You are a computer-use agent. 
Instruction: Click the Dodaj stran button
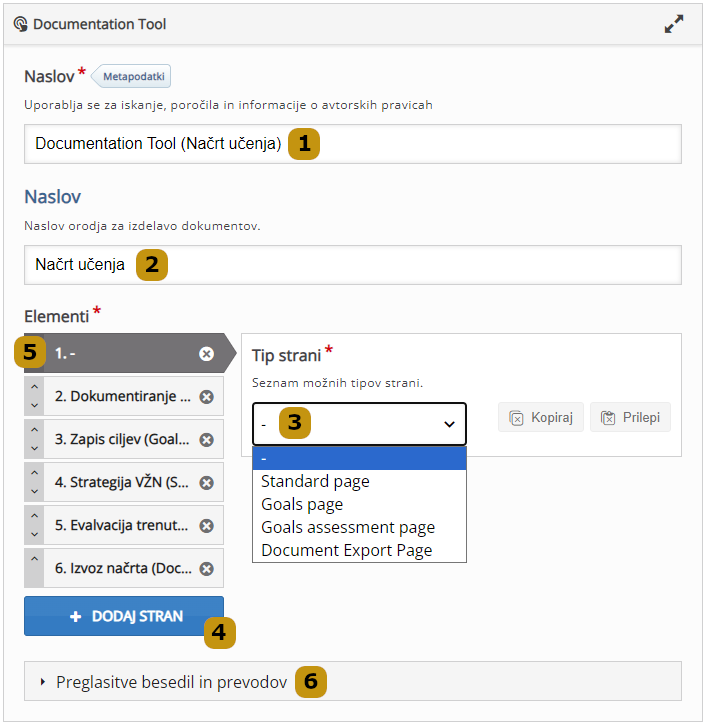[x=124, y=616]
